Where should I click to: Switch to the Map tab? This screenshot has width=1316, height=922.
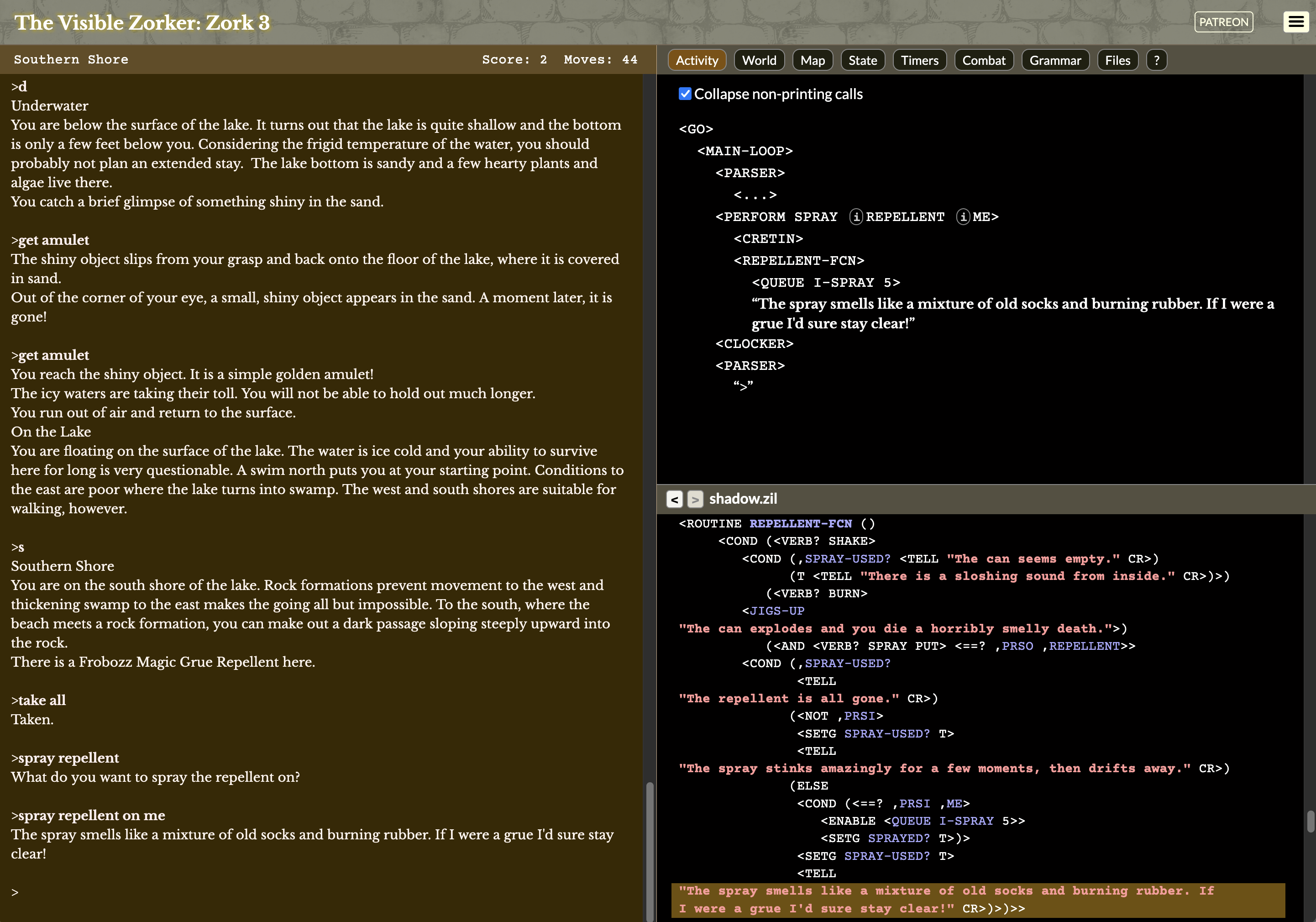click(x=813, y=60)
